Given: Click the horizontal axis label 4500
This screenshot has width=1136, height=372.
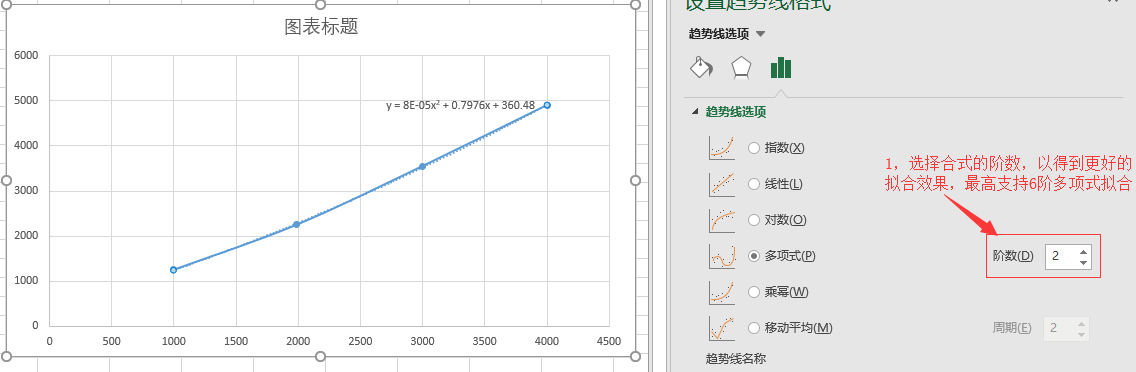Looking at the screenshot, I should point(609,341).
